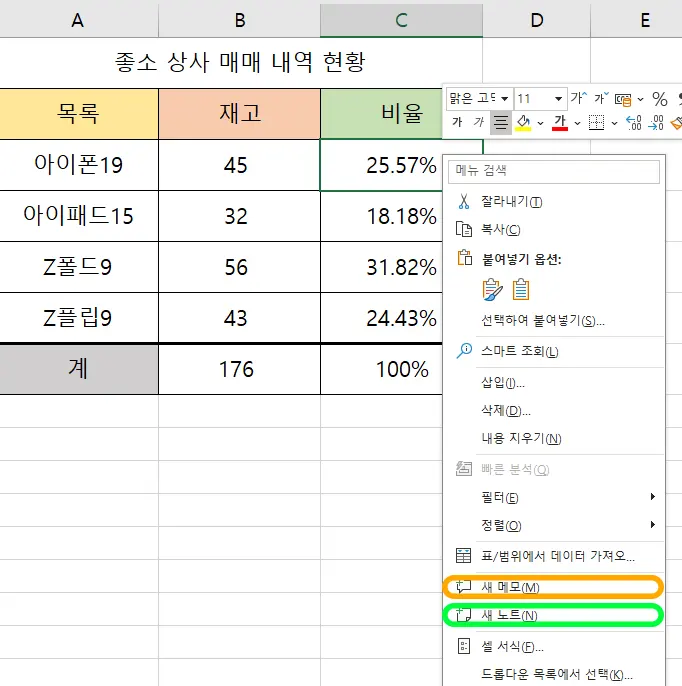Open the 필터(E) submenu
Viewport: 682px width, 686px height.
[x=554, y=497]
